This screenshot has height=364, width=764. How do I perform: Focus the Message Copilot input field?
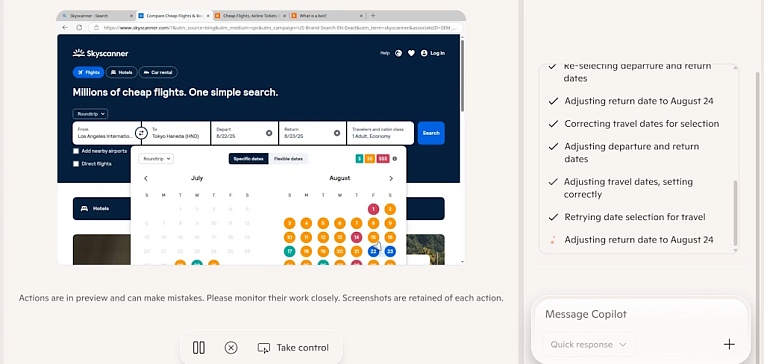tap(639, 314)
